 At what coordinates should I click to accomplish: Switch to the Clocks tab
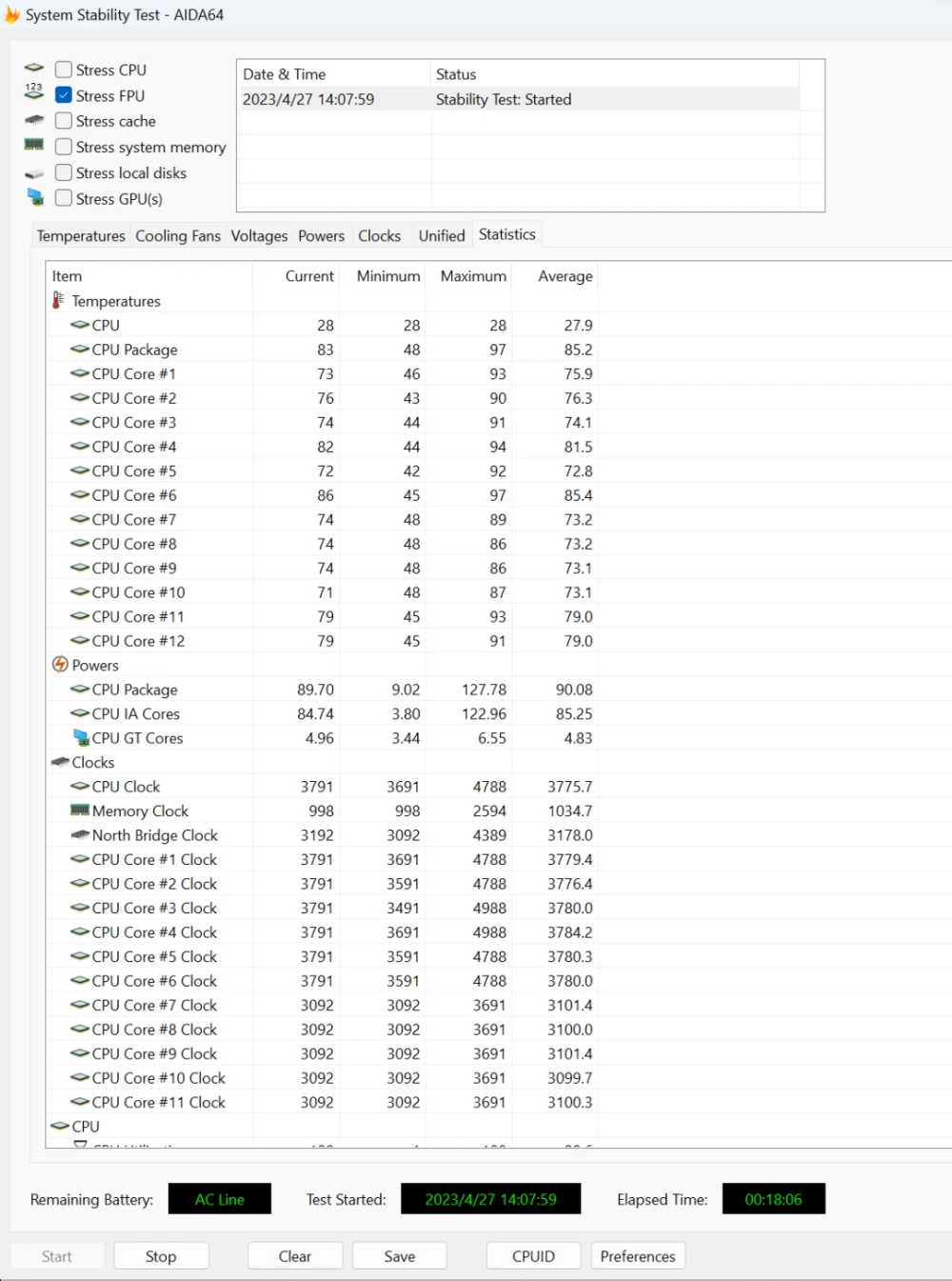[379, 236]
